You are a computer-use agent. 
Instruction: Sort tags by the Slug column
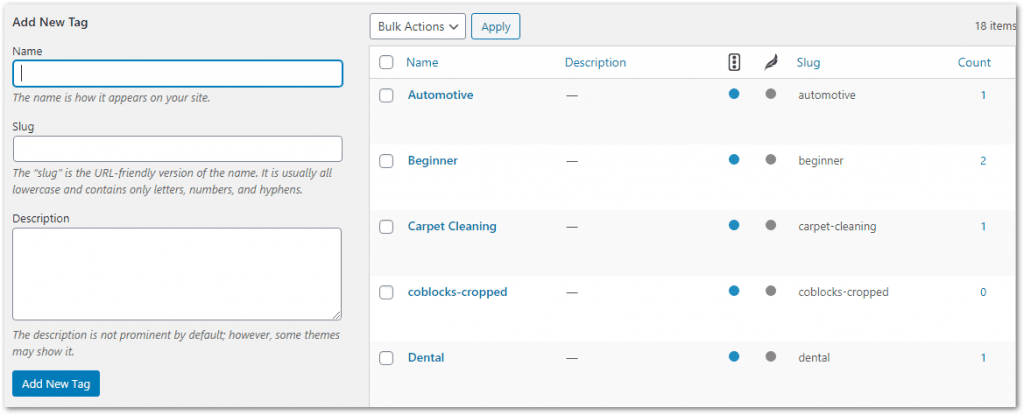point(808,62)
